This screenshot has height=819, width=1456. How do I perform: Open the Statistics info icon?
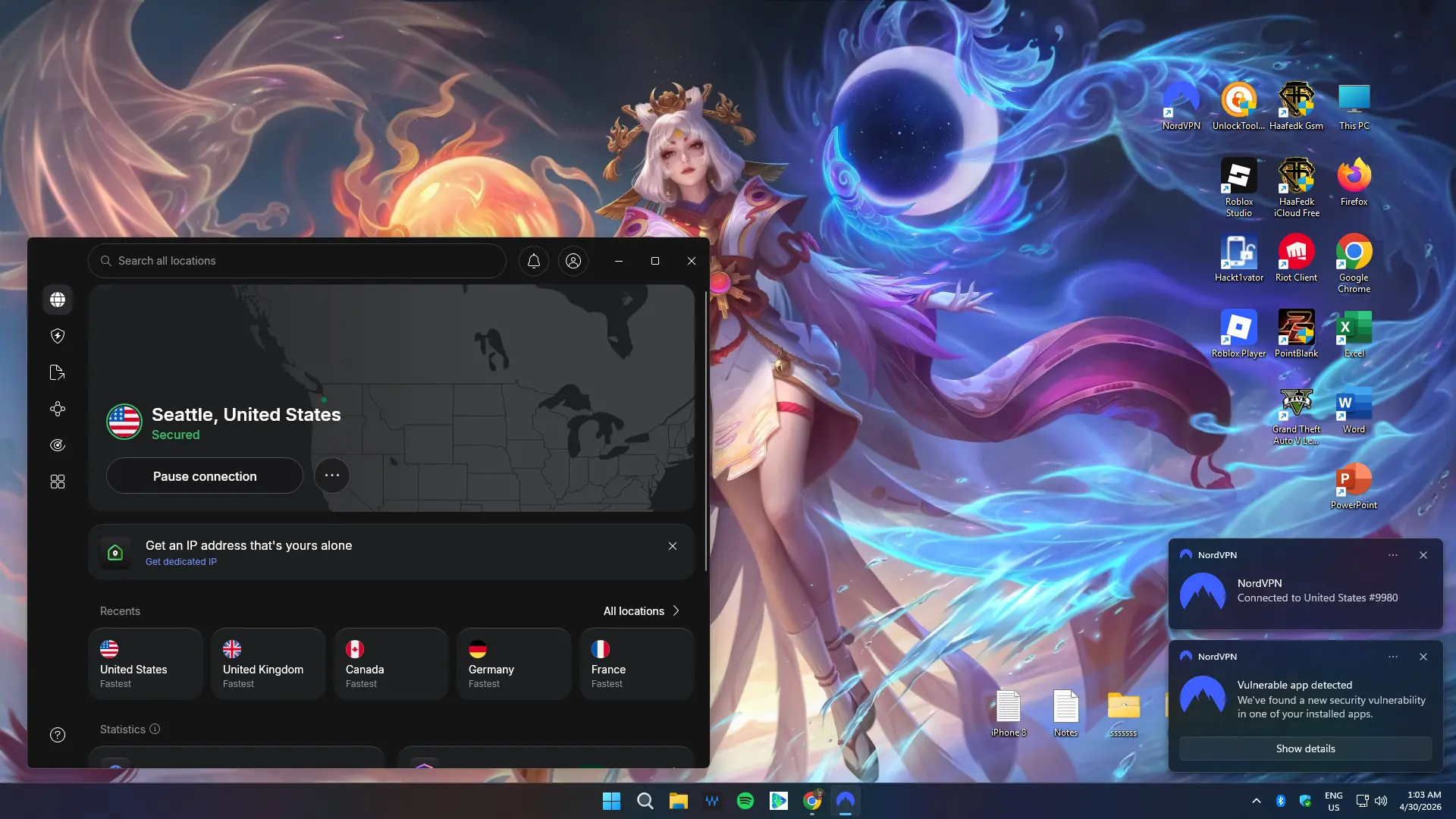[x=155, y=729]
